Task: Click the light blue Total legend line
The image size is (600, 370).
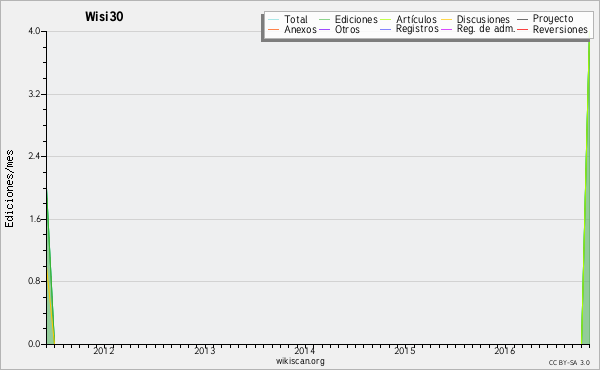Action: pyautogui.click(x=274, y=20)
